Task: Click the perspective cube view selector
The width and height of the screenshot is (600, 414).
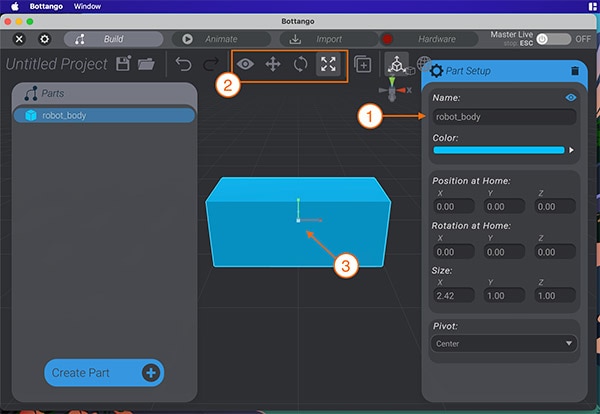Action: coord(396,64)
